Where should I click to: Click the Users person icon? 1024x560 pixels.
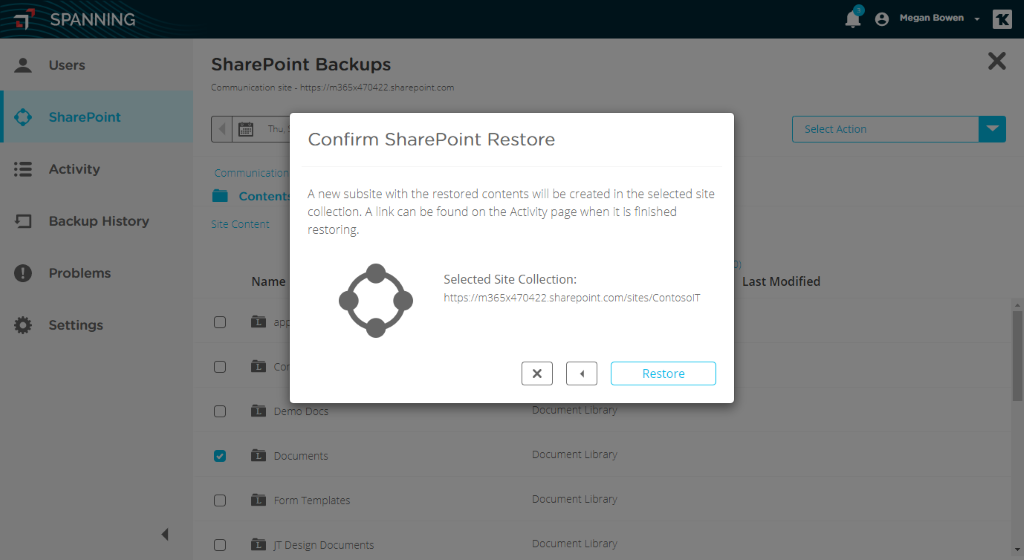[23, 65]
